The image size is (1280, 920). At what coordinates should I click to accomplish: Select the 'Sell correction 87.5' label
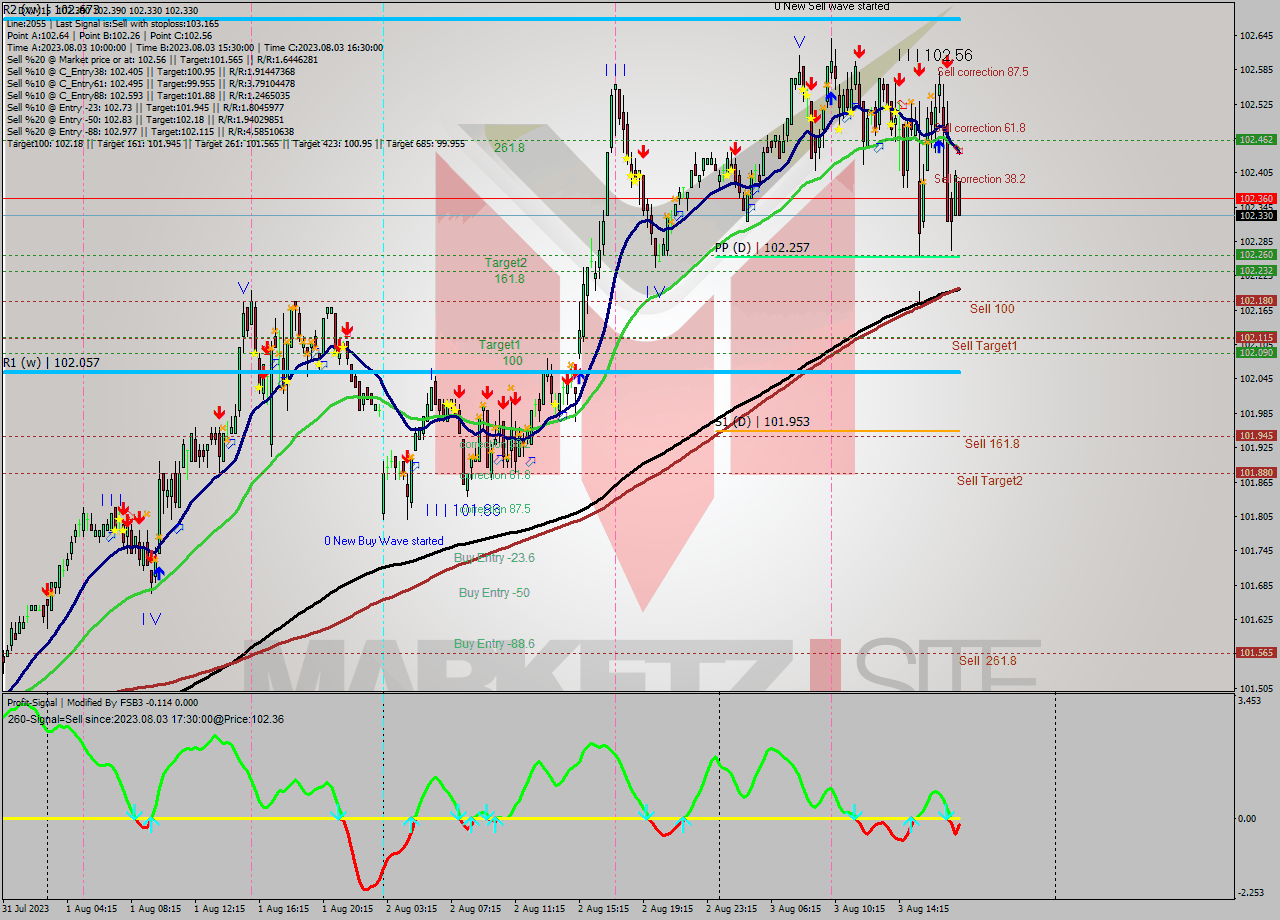(x=982, y=72)
